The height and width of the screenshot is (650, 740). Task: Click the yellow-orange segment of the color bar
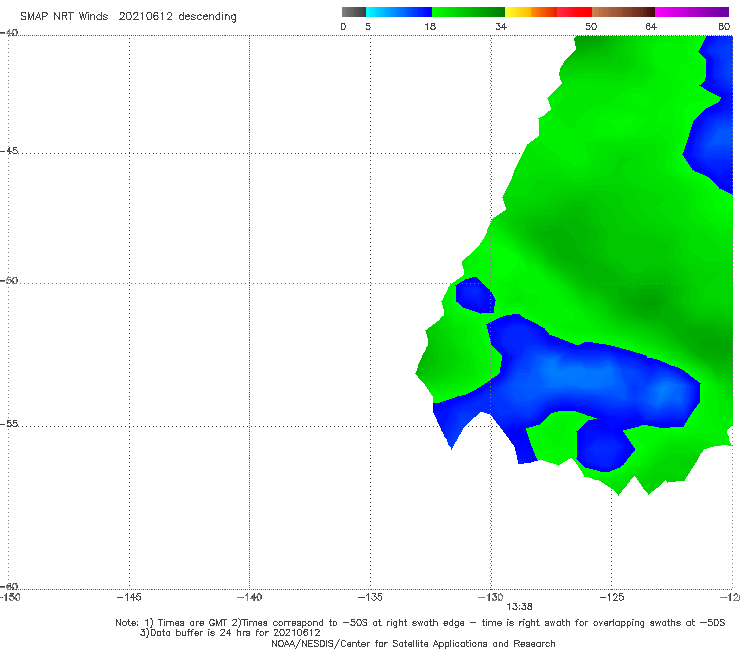point(531,12)
